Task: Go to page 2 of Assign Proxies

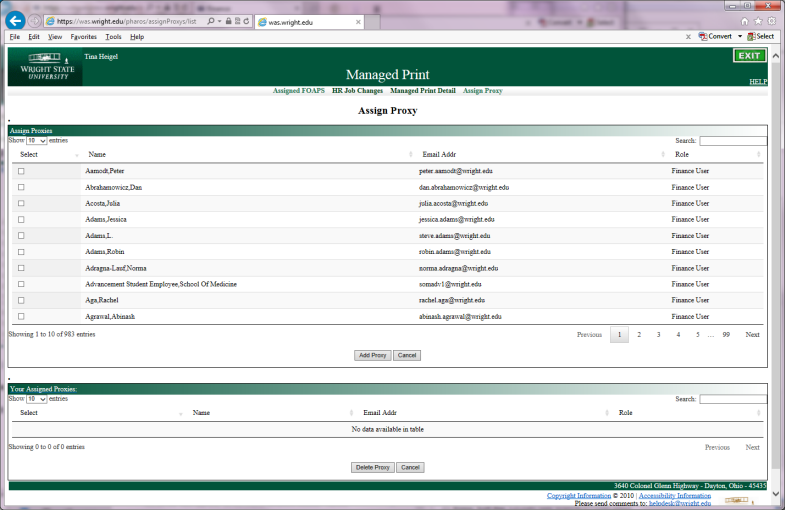Action: point(639,334)
